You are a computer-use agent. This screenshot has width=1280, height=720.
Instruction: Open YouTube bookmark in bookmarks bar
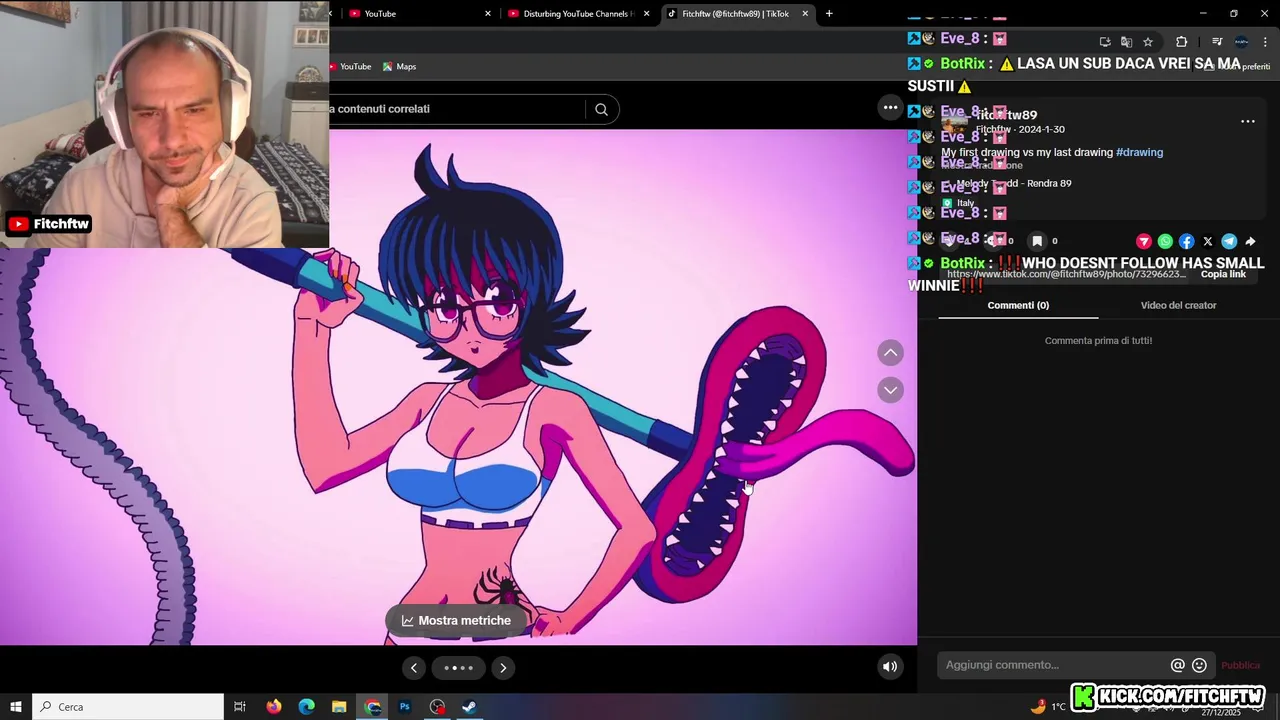(350, 66)
